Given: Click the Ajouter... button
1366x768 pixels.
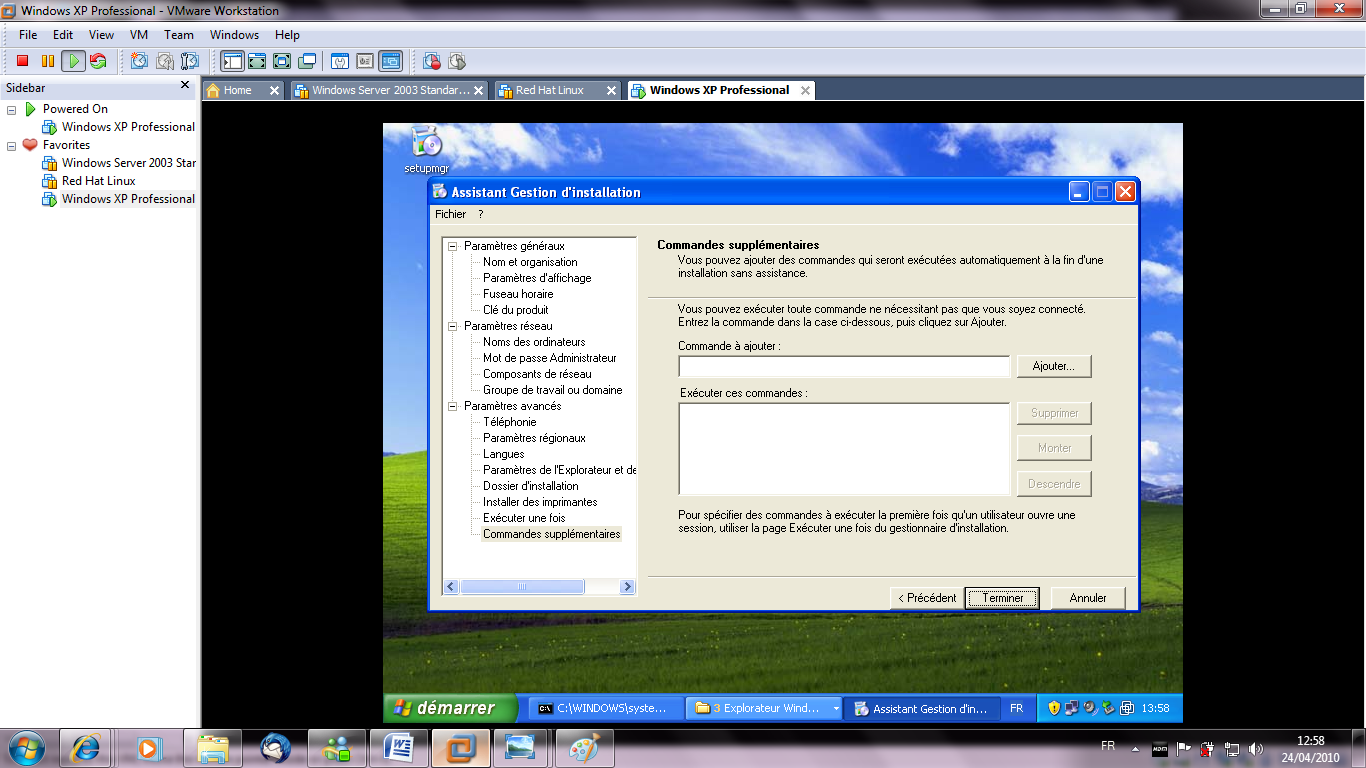Looking at the screenshot, I should [1054, 366].
